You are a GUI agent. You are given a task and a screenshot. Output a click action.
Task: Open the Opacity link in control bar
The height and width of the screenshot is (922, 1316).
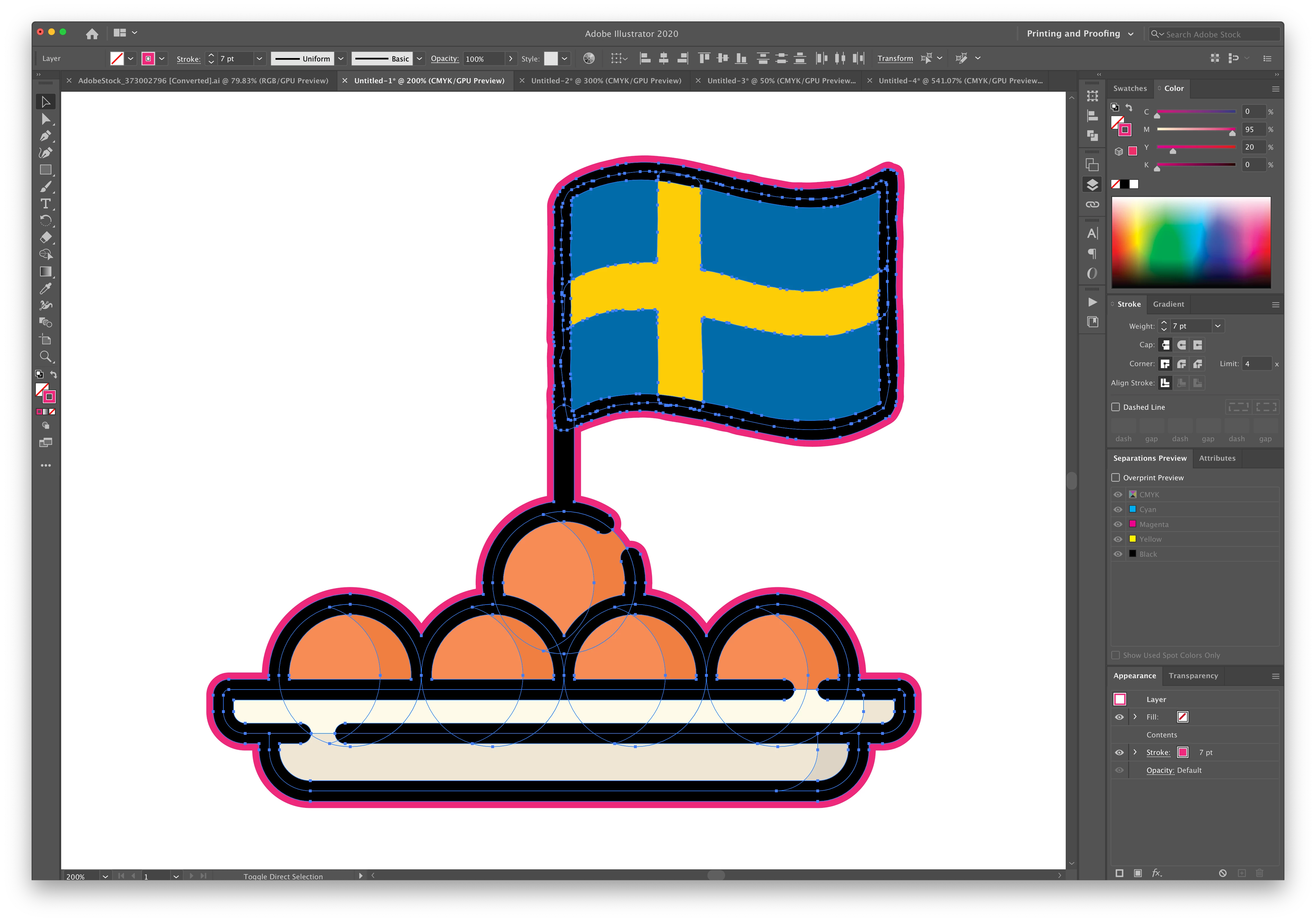(x=444, y=59)
